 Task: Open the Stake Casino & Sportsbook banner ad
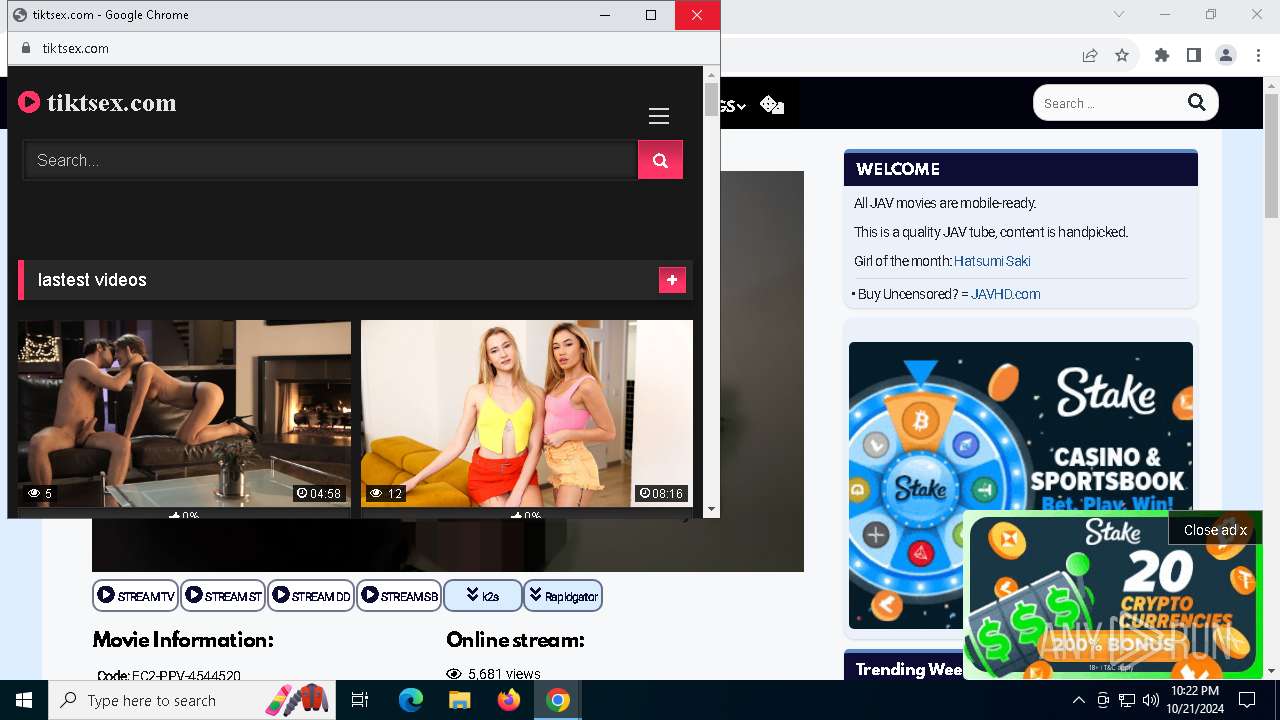click(1020, 484)
